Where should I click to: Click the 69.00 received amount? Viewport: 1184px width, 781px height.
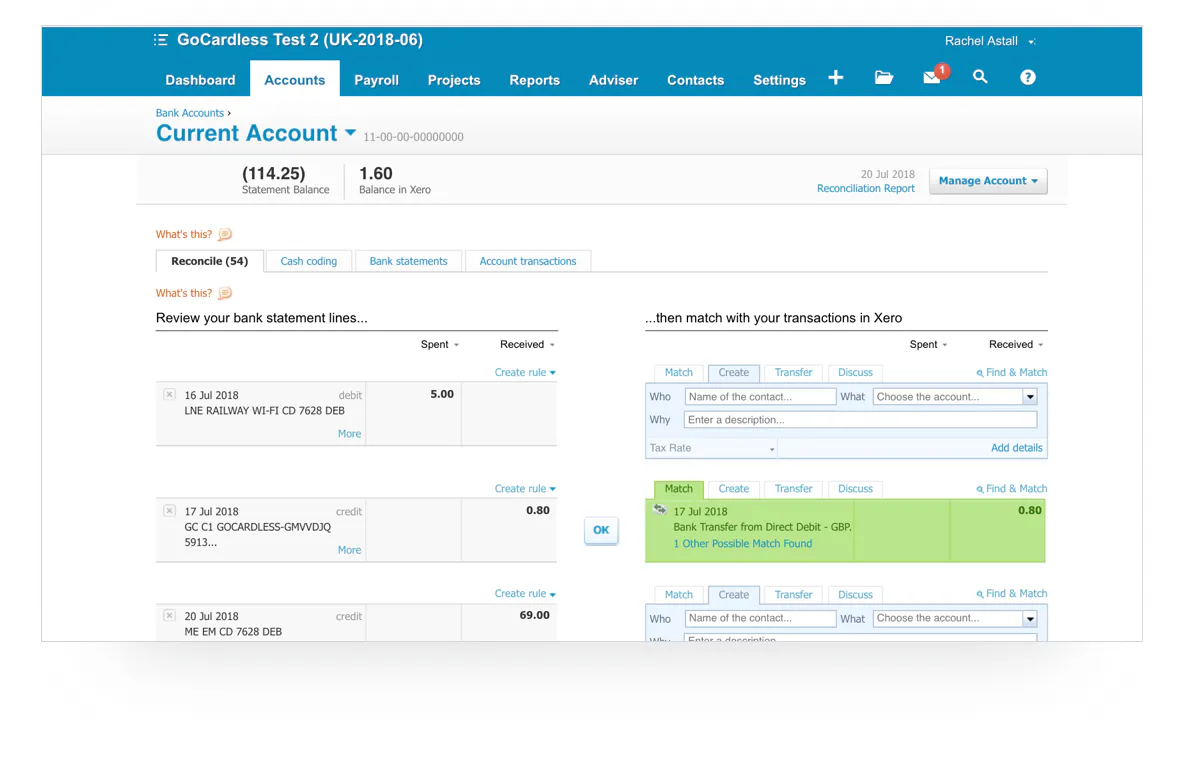[x=535, y=616]
